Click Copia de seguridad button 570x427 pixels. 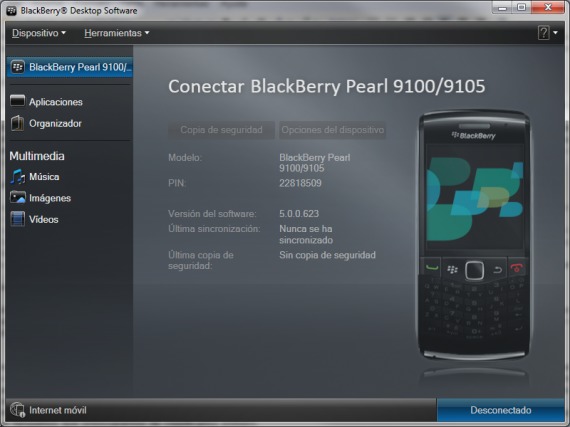[x=221, y=130]
